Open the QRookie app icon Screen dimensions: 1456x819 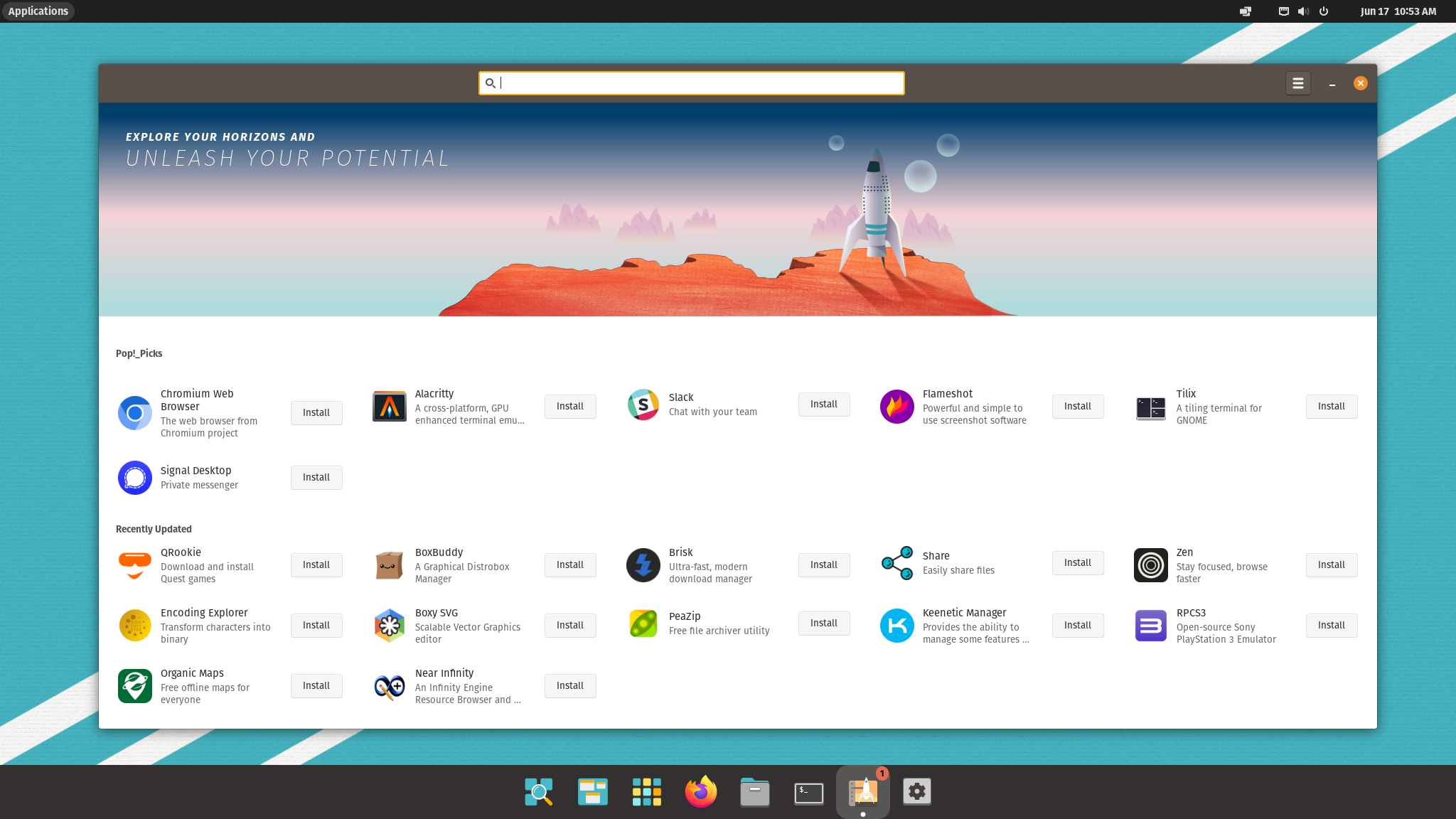pos(135,565)
